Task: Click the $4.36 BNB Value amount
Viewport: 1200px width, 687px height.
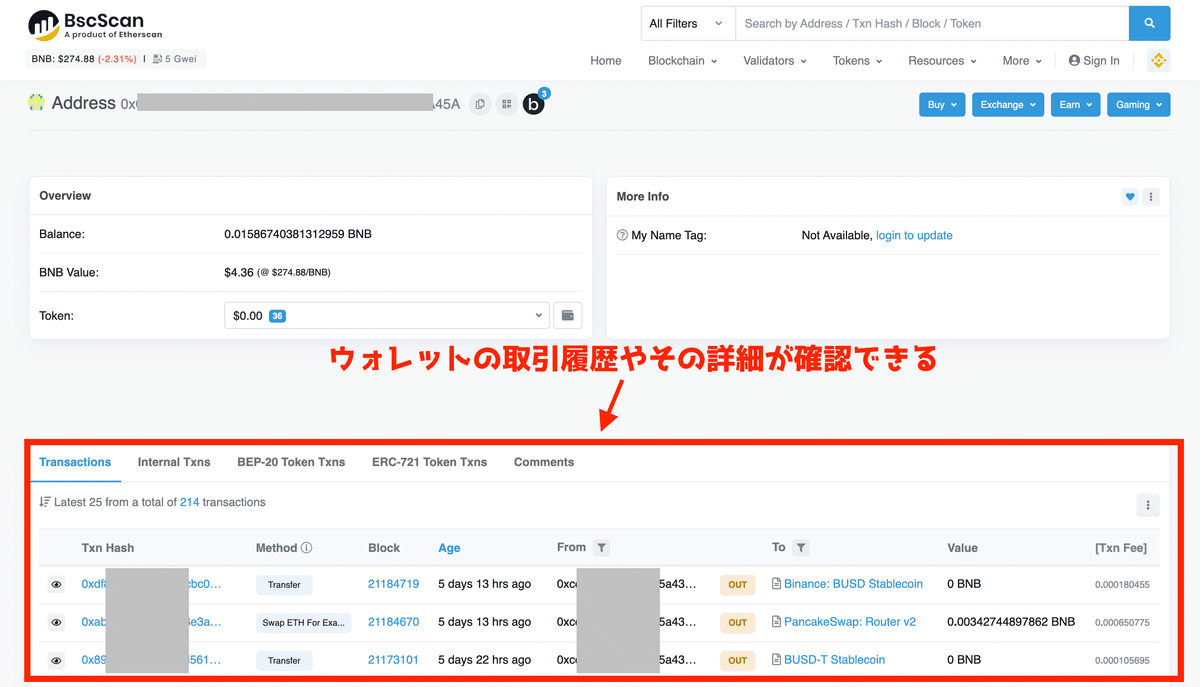Action: [238, 272]
